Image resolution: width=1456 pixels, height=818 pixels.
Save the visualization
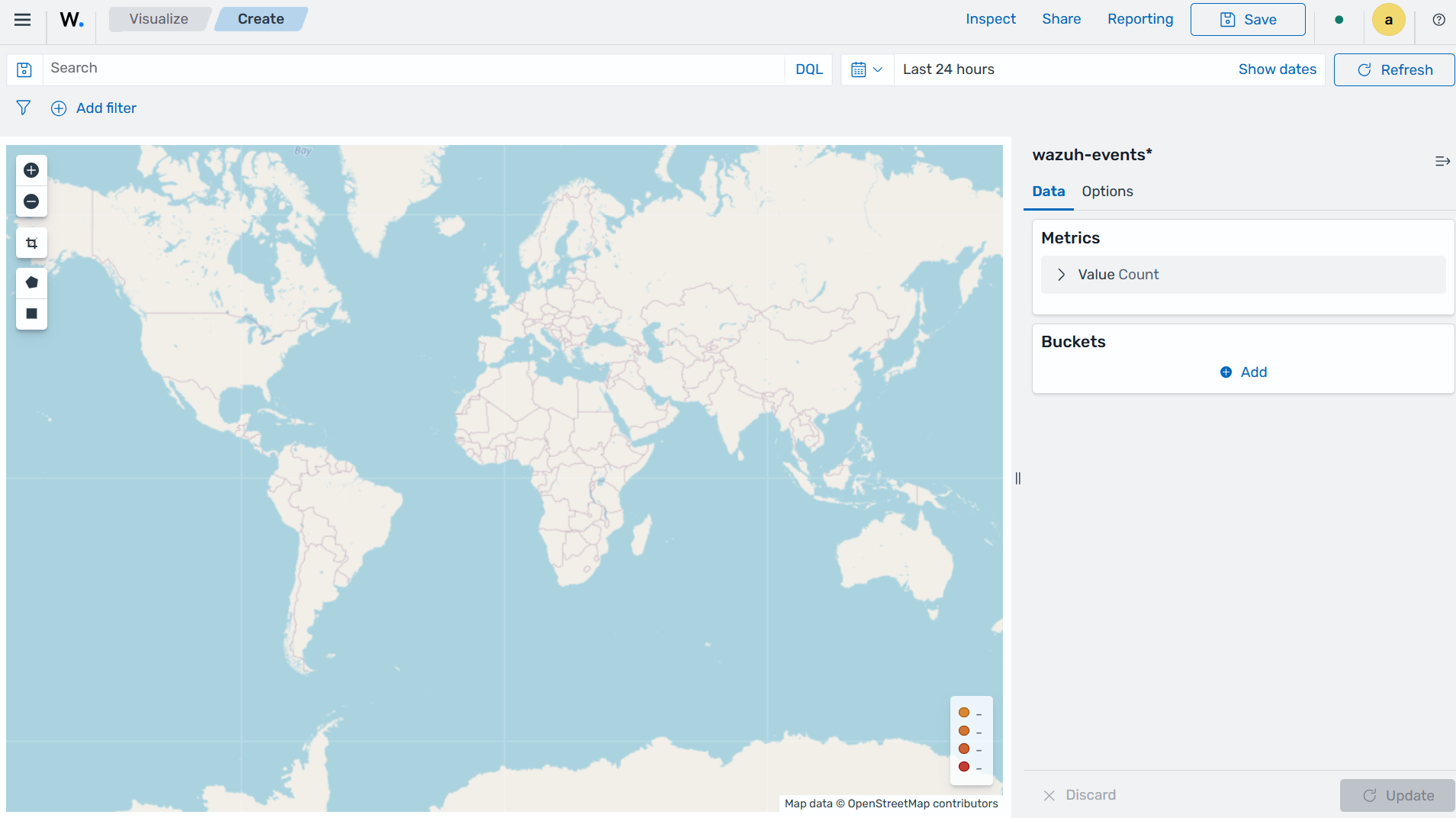pyautogui.click(x=1248, y=20)
